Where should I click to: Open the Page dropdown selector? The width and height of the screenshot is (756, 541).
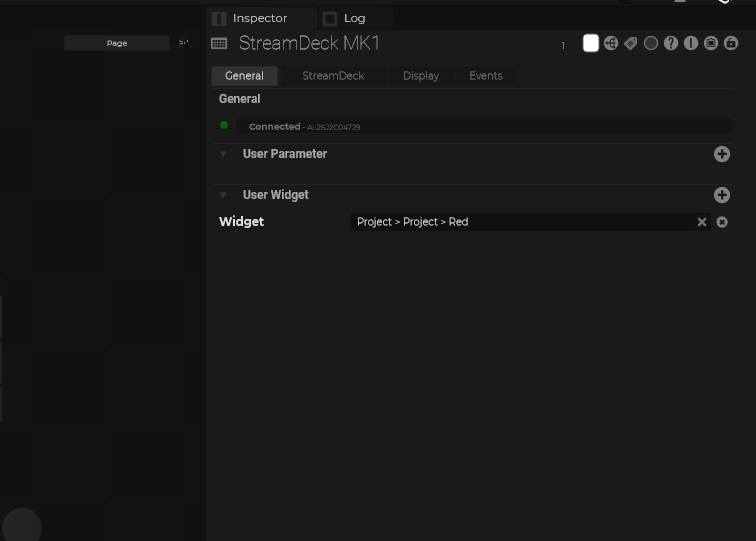point(117,43)
